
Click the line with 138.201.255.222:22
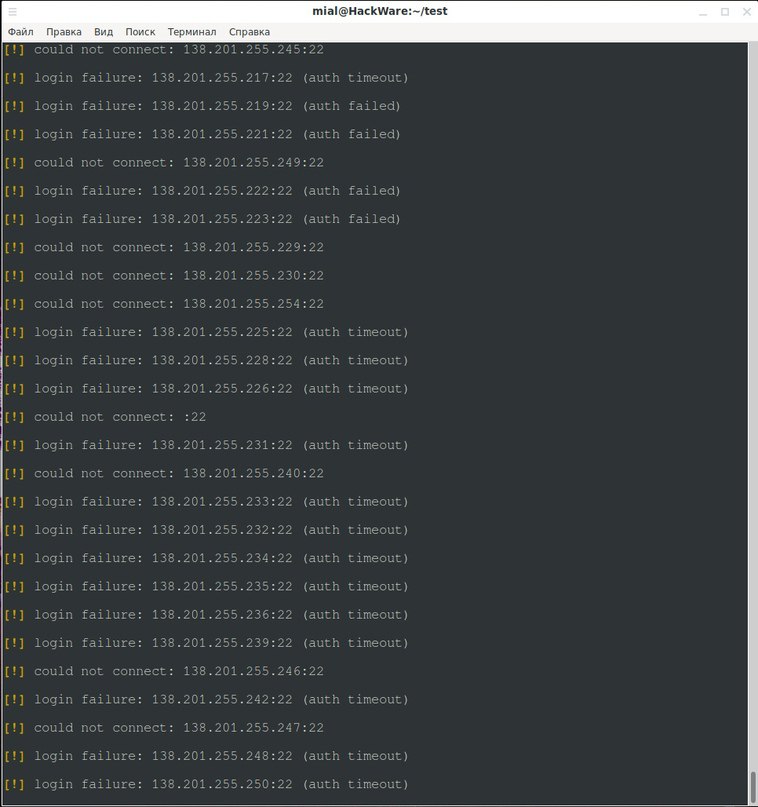[202, 191]
